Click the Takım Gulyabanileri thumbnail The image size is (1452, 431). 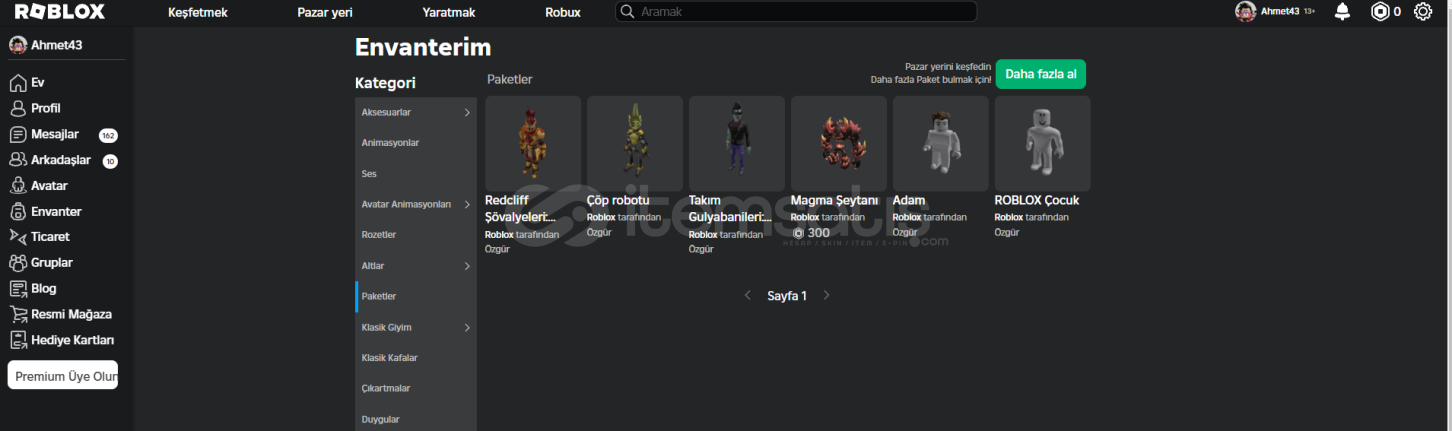737,144
